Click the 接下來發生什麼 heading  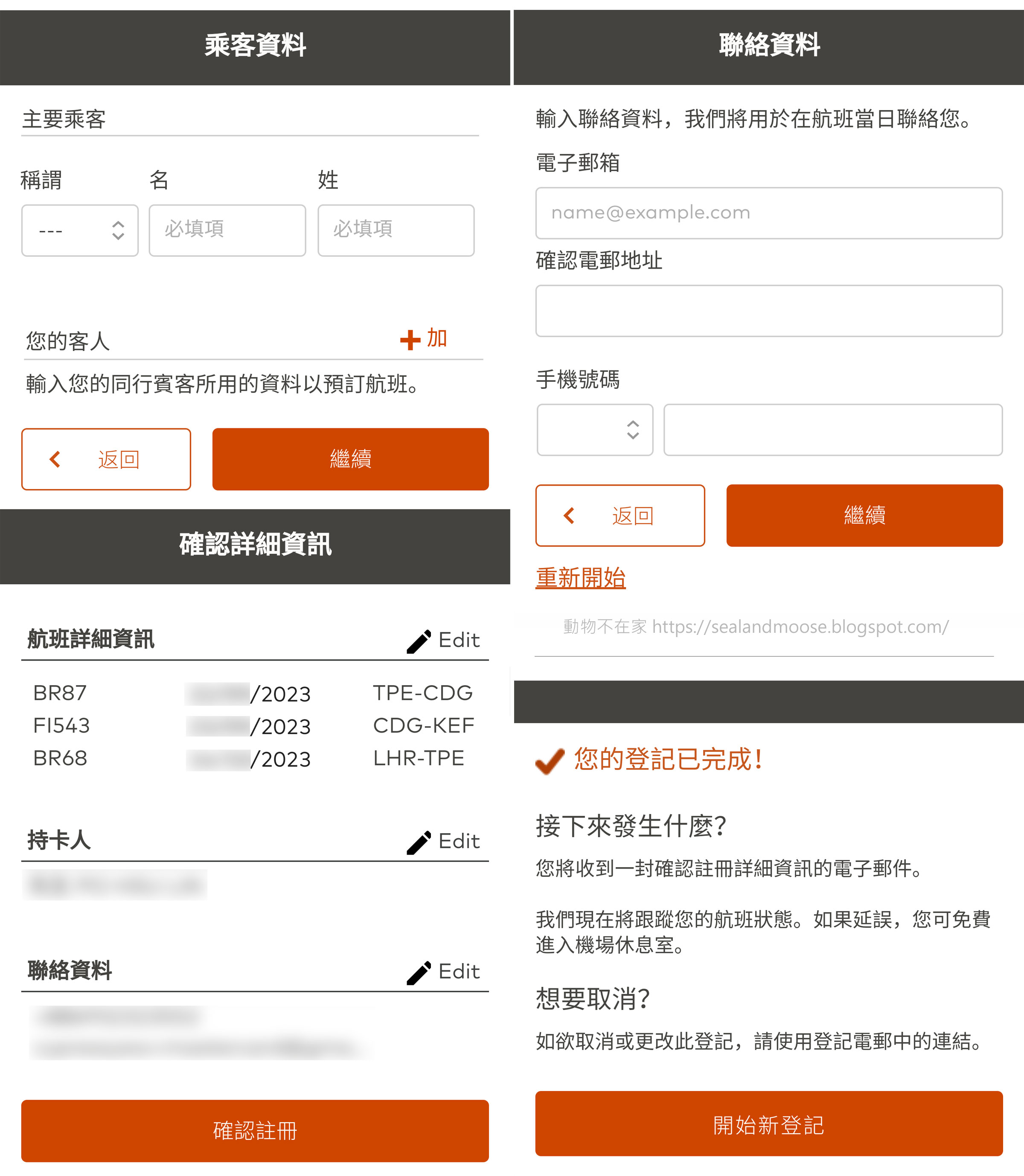tap(631, 826)
